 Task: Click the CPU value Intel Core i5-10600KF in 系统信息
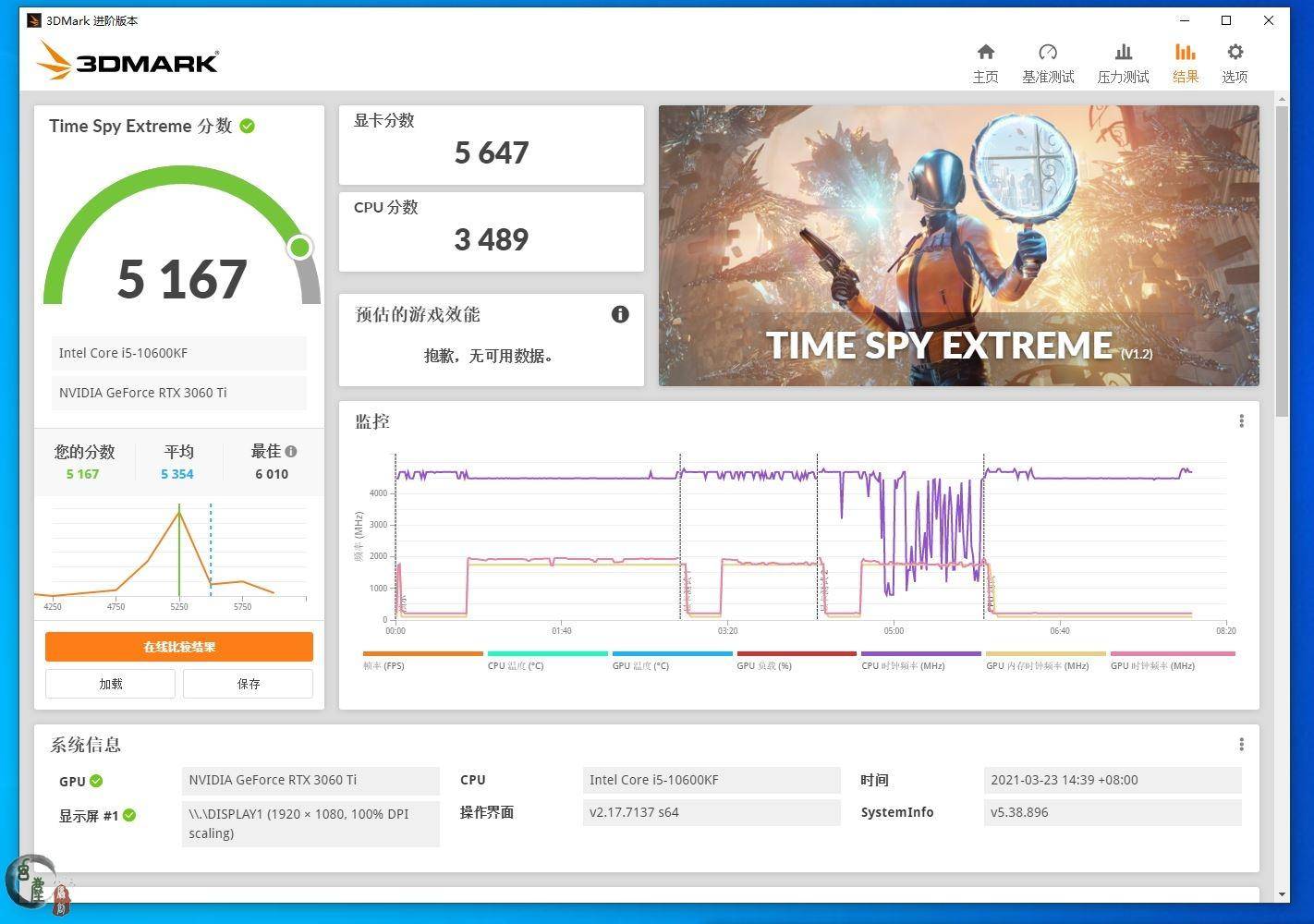point(712,780)
